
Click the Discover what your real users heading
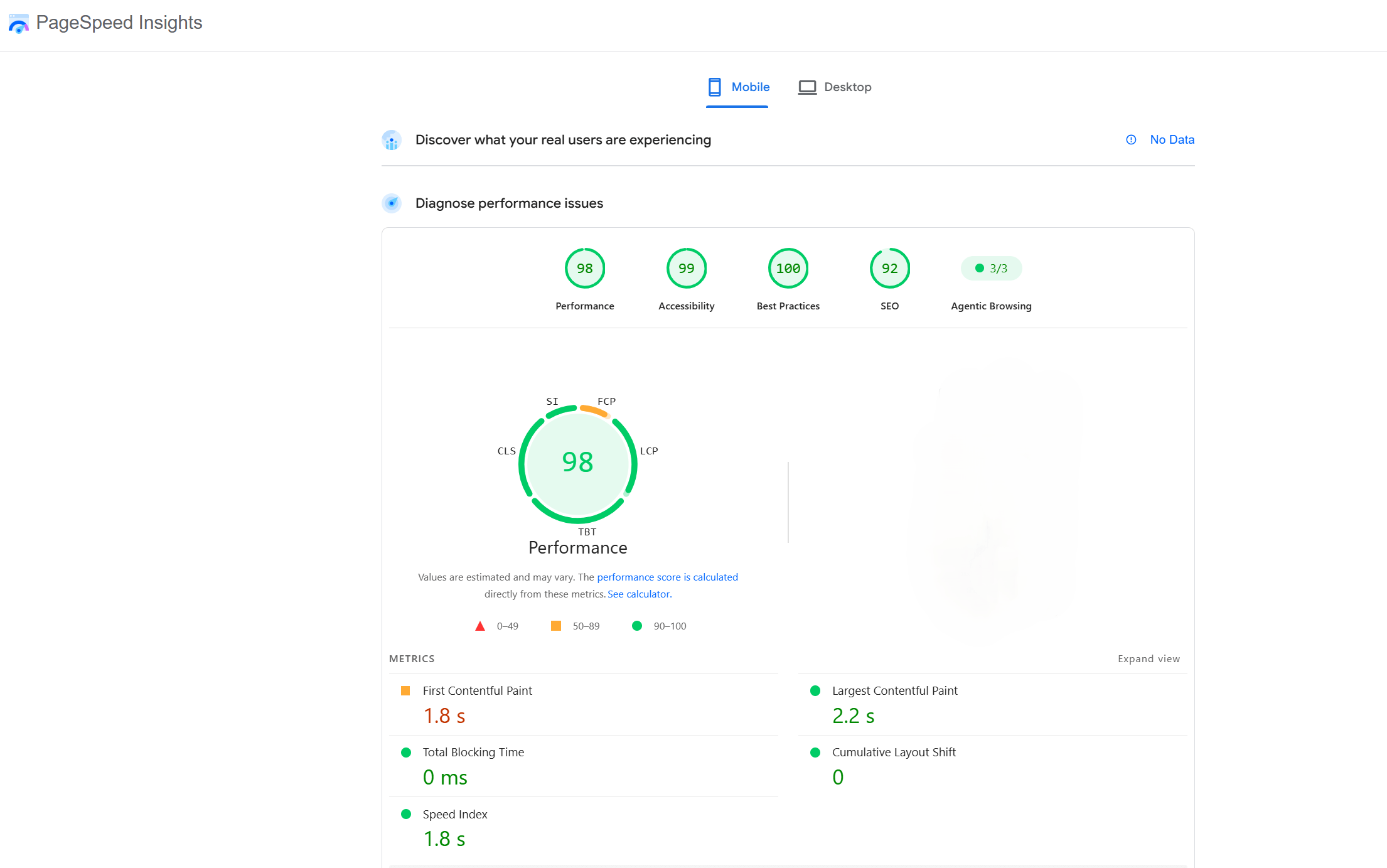point(563,140)
